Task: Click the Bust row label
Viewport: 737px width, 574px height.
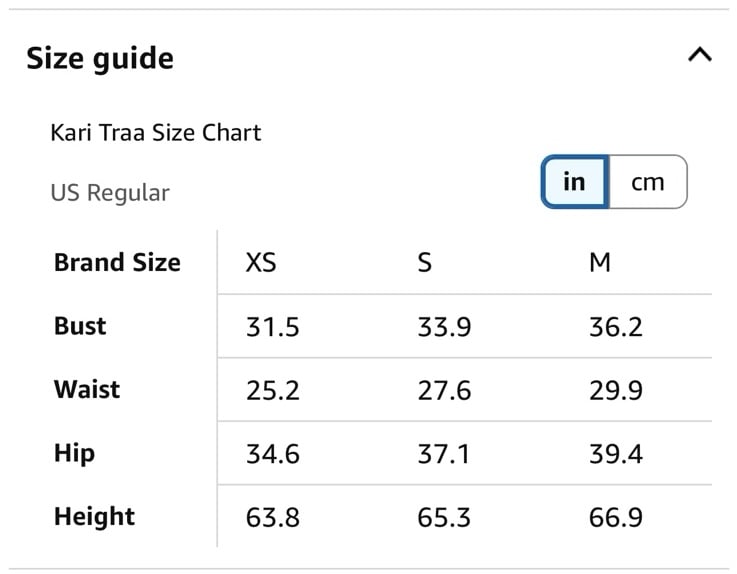Action: [80, 326]
